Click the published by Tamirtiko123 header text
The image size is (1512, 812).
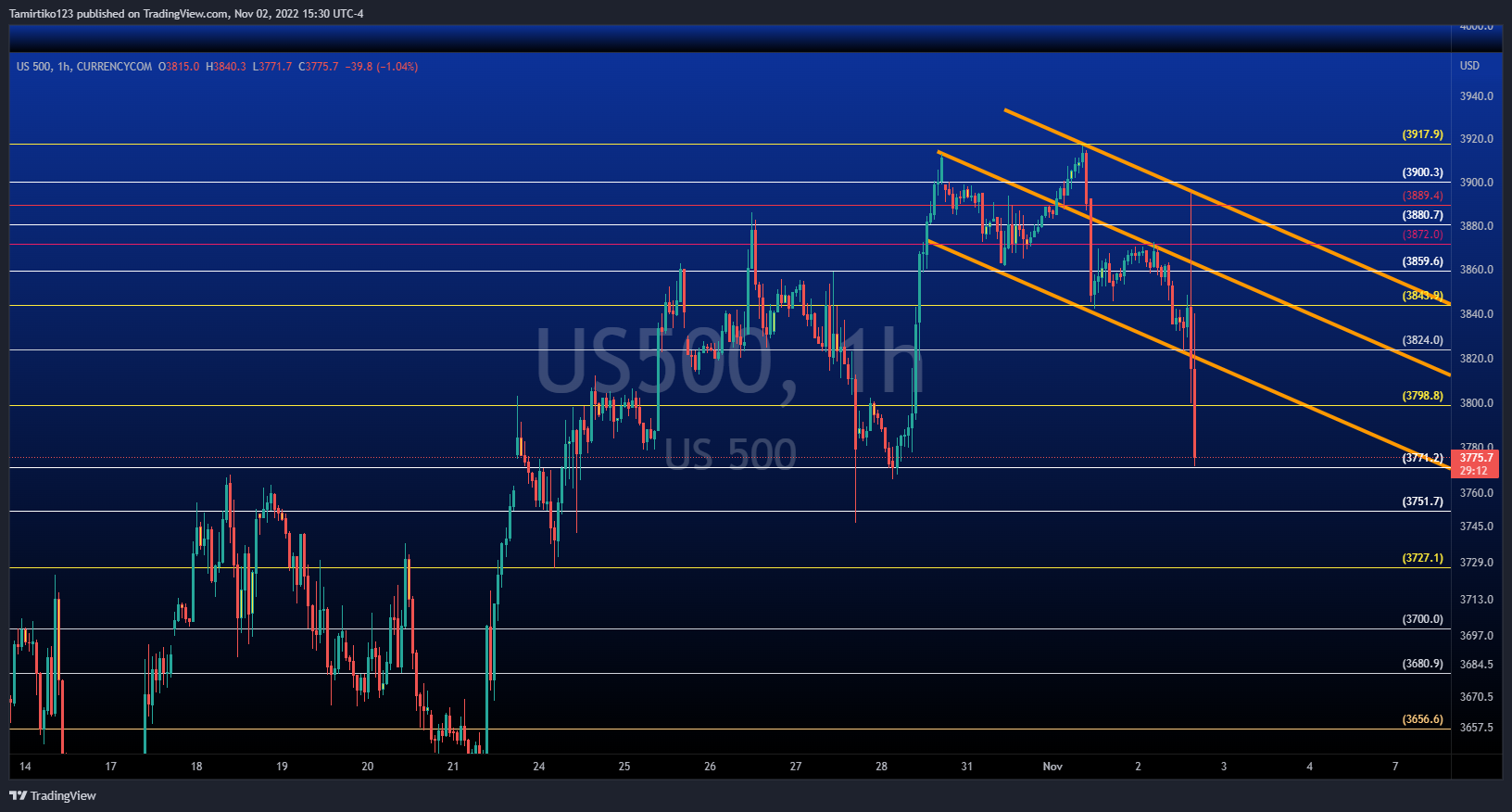coord(186,14)
